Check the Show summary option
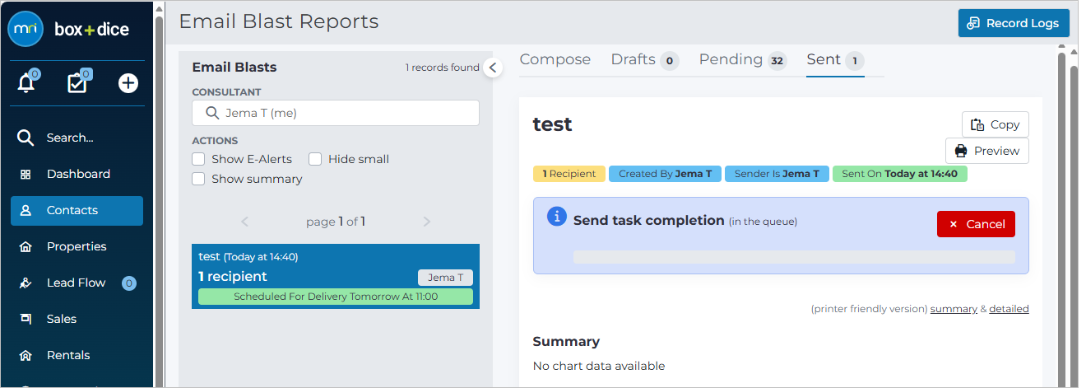 point(198,179)
